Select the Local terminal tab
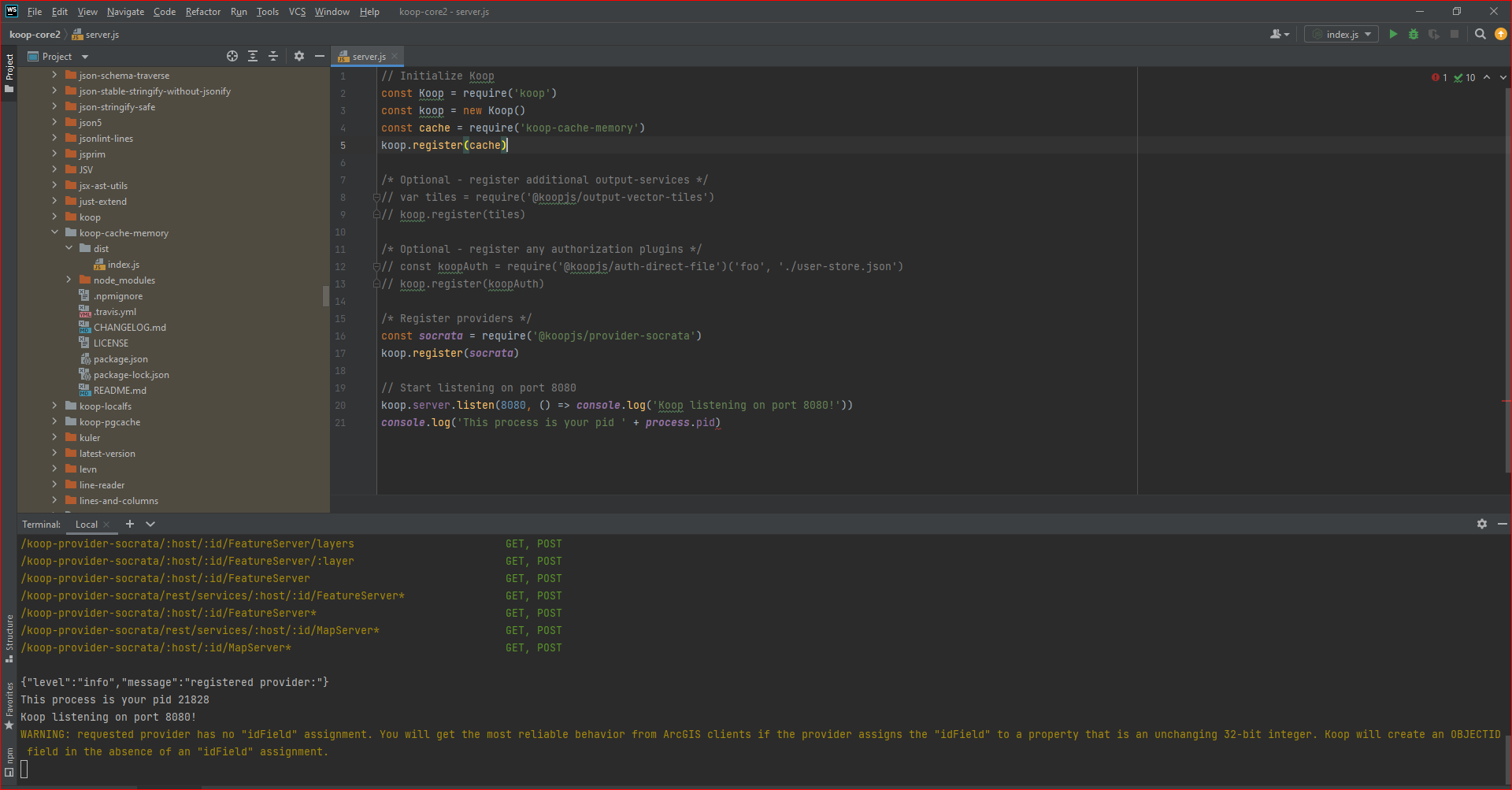 point(87,525)
